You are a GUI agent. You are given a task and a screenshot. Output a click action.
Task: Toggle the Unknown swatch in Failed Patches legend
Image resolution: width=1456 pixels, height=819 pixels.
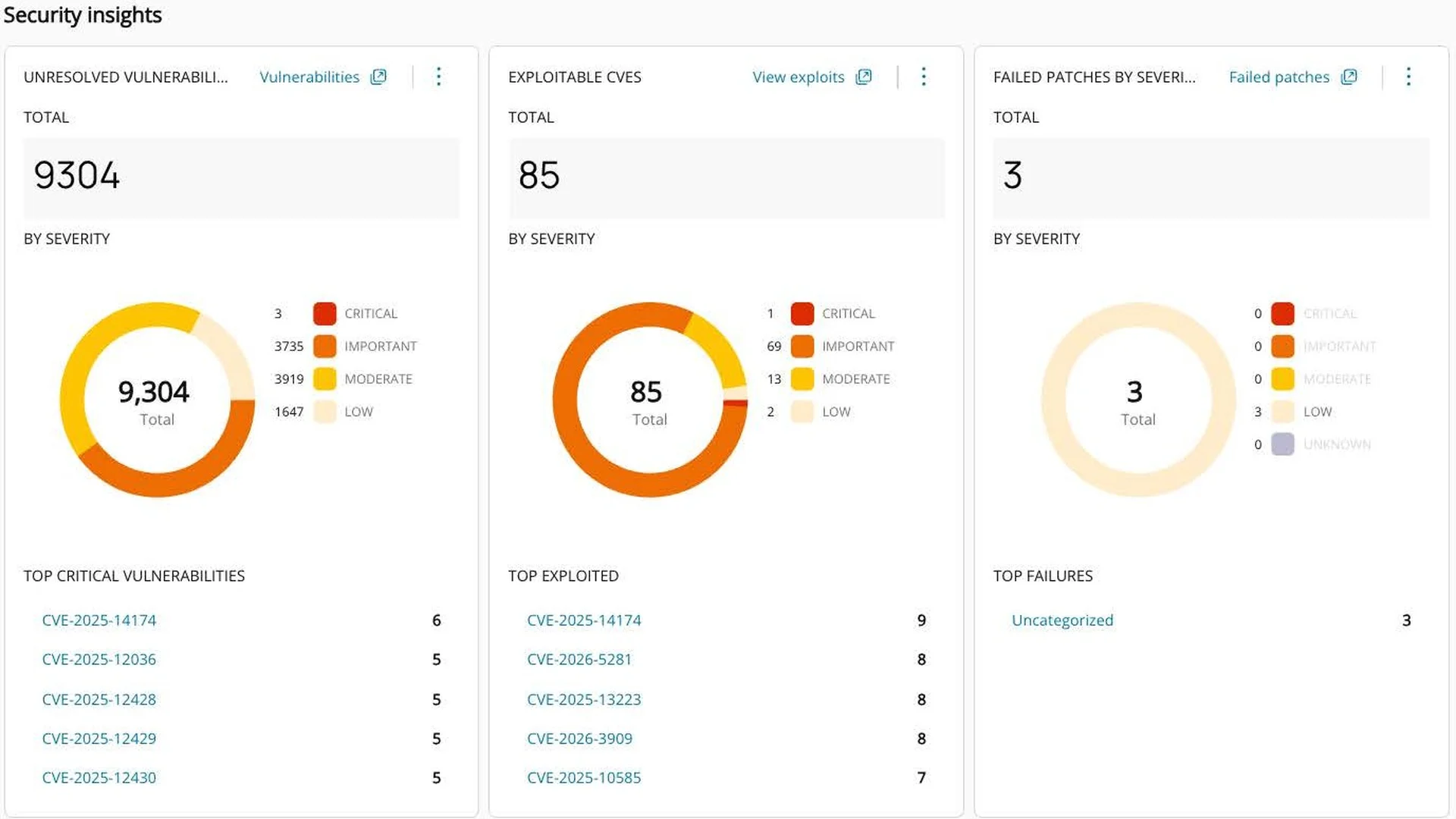click(1283, 444)
